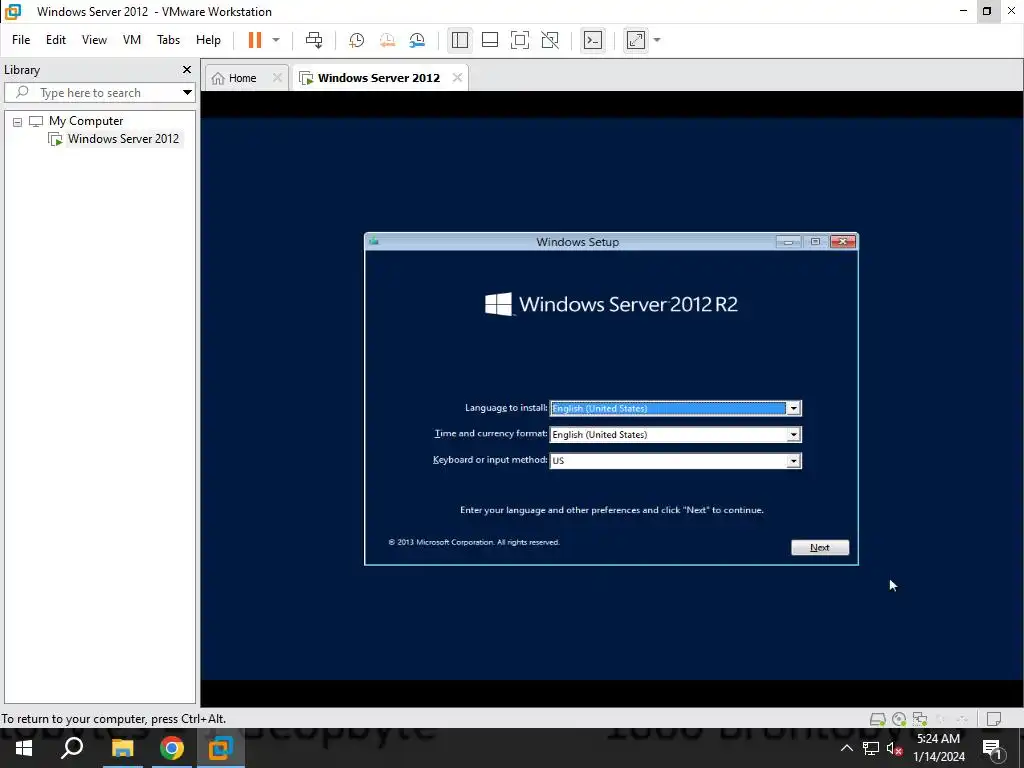Open the Windows Start menu

[x=24, y=748]
